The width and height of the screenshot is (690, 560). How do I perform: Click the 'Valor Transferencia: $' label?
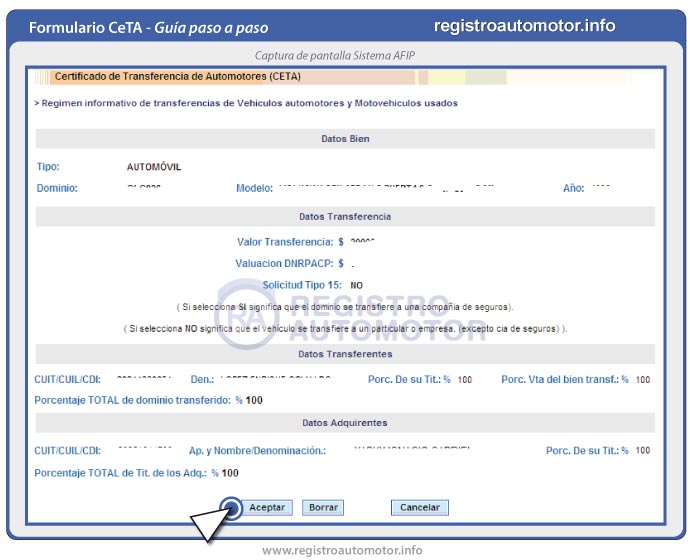[x=290, y=242]
